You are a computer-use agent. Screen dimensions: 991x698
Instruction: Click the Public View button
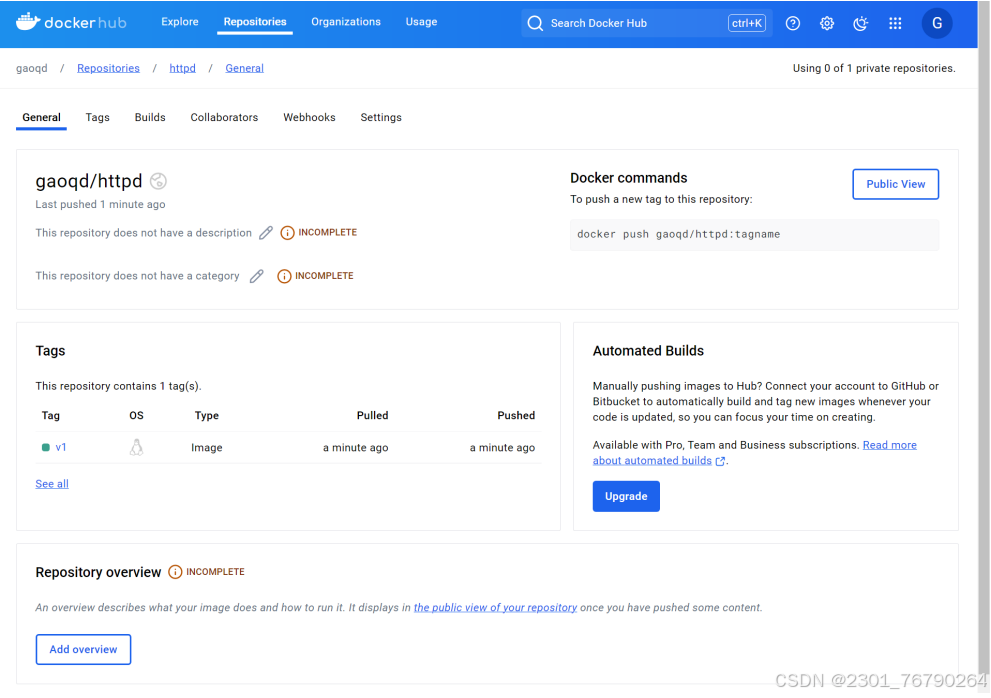pos(895,184)
